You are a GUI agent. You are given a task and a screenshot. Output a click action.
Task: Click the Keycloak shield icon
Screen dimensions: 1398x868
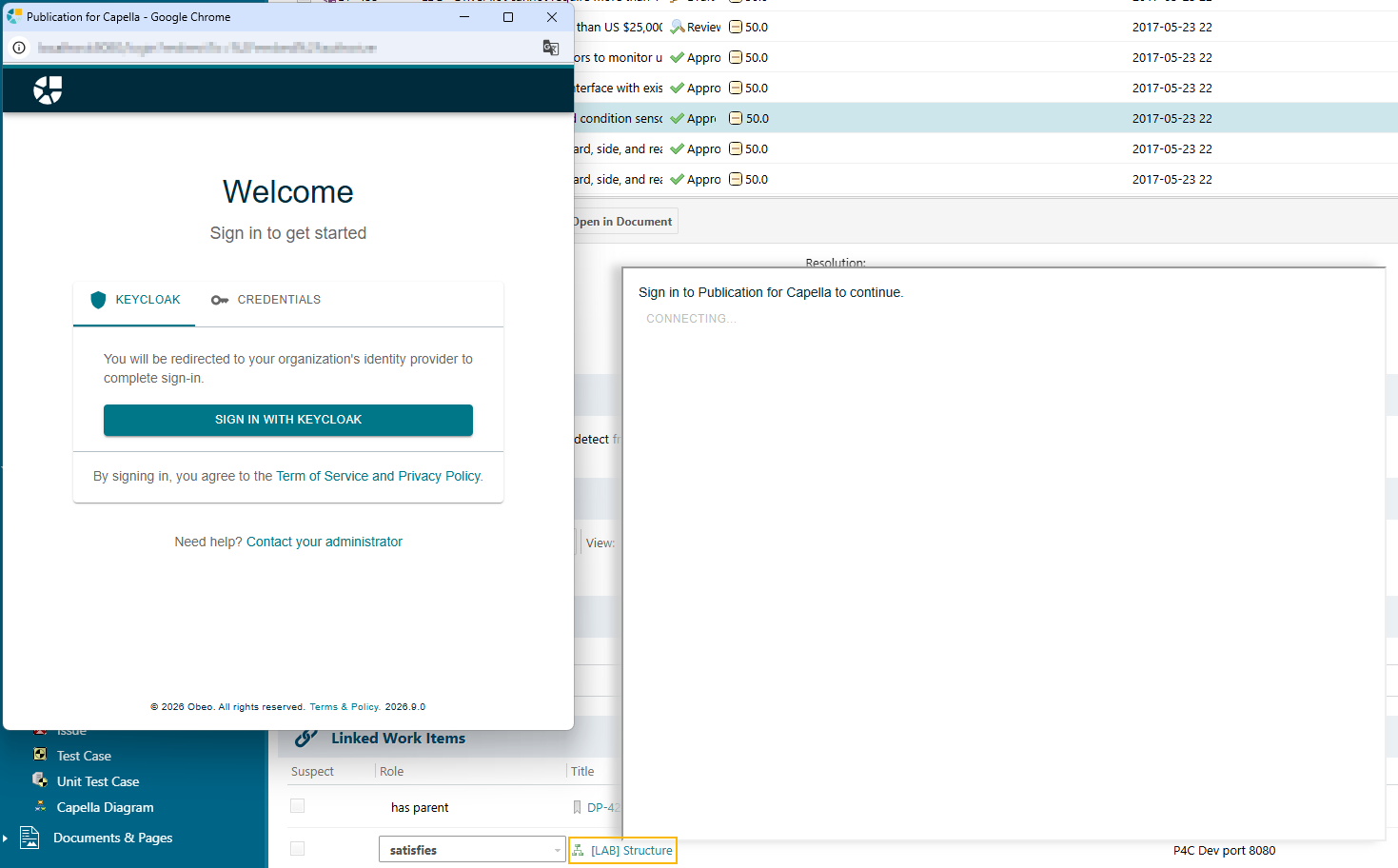click(x=98, y=300)
